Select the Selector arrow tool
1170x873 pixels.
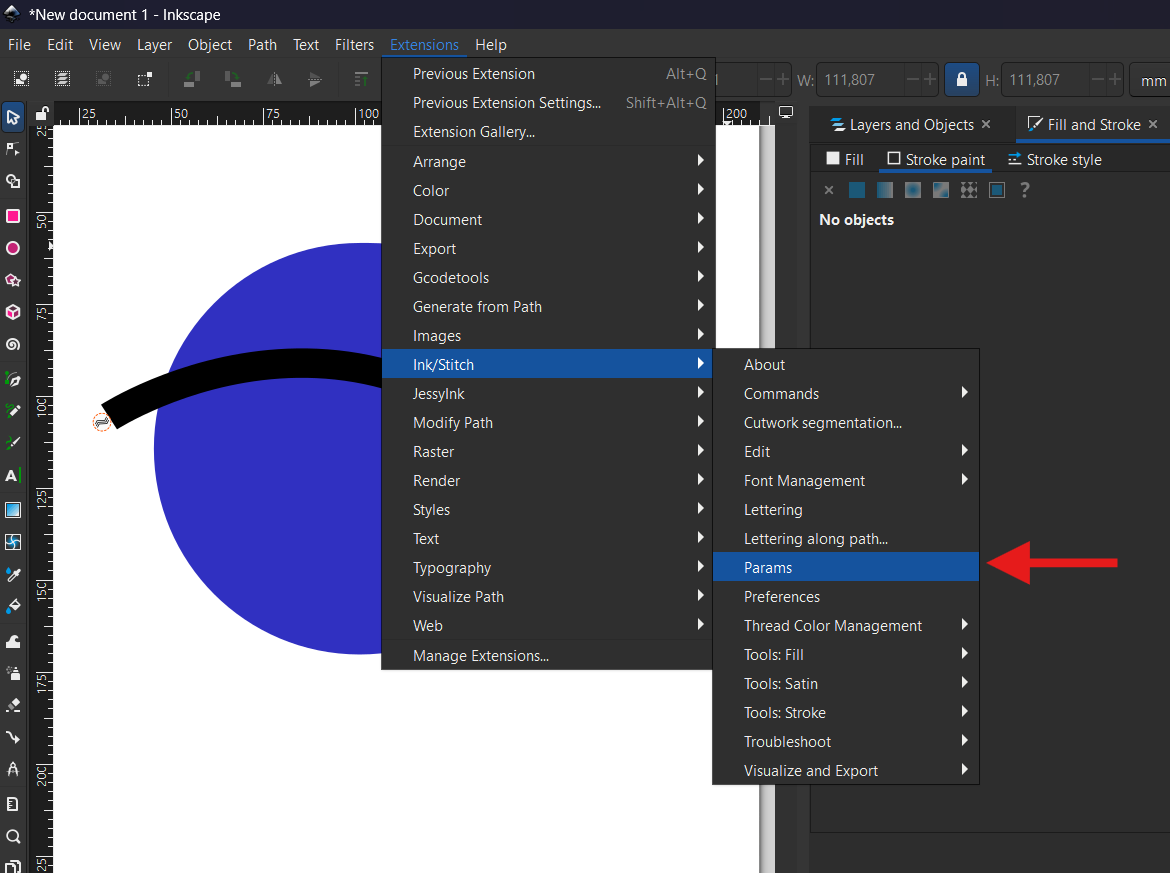tap(13, 117)
